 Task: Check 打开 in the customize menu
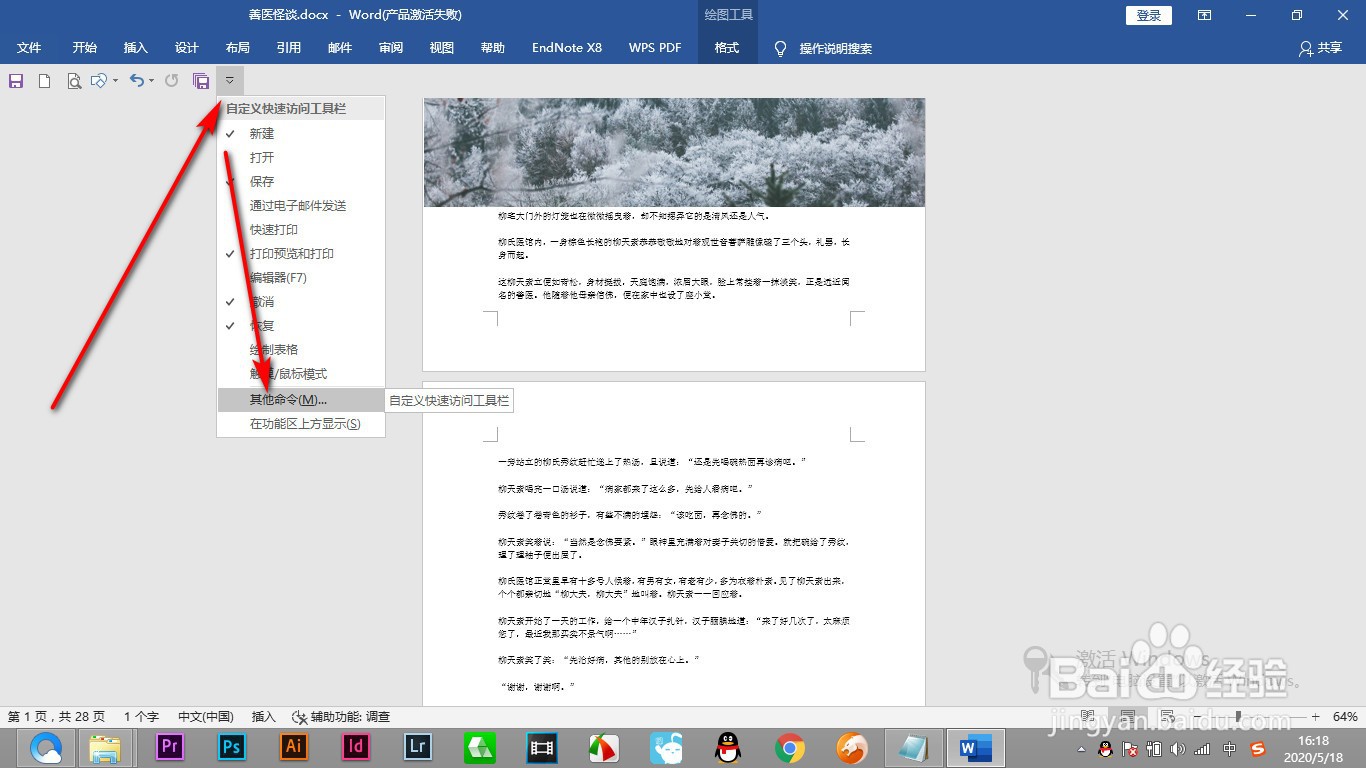pos(301,157)
